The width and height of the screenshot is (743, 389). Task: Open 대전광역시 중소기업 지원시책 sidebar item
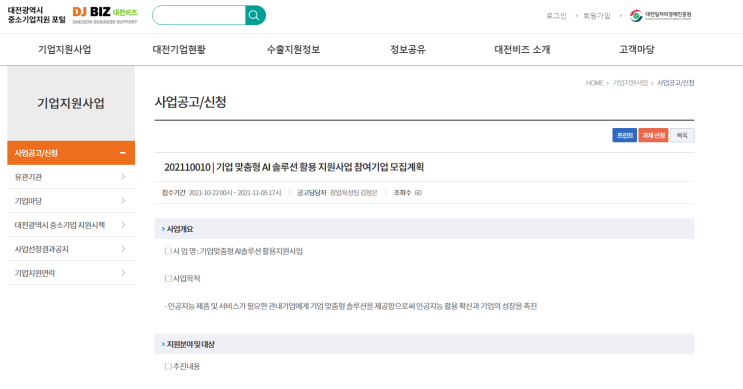pos(71,225)
